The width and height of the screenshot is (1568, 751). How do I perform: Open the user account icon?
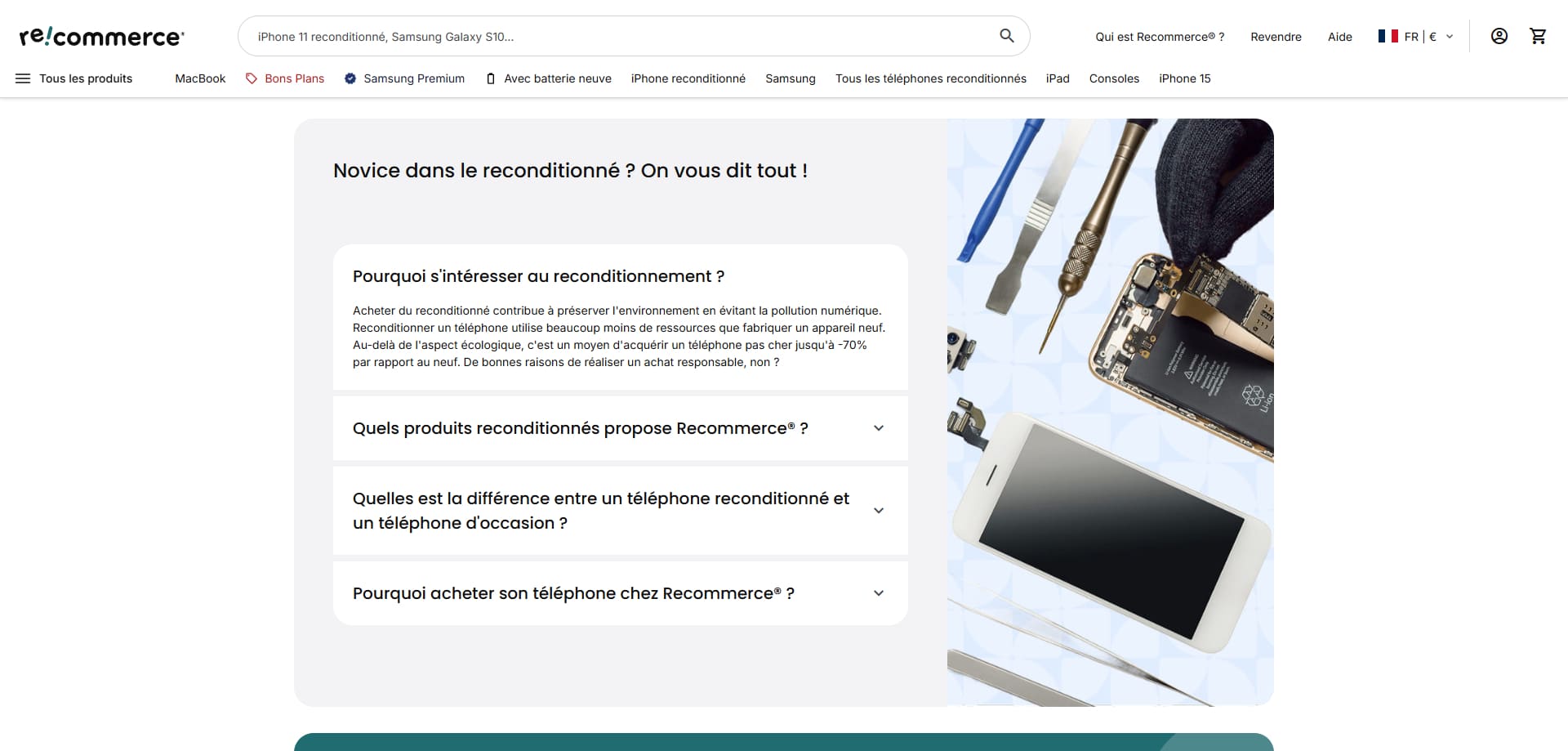tap(1499, 36)
